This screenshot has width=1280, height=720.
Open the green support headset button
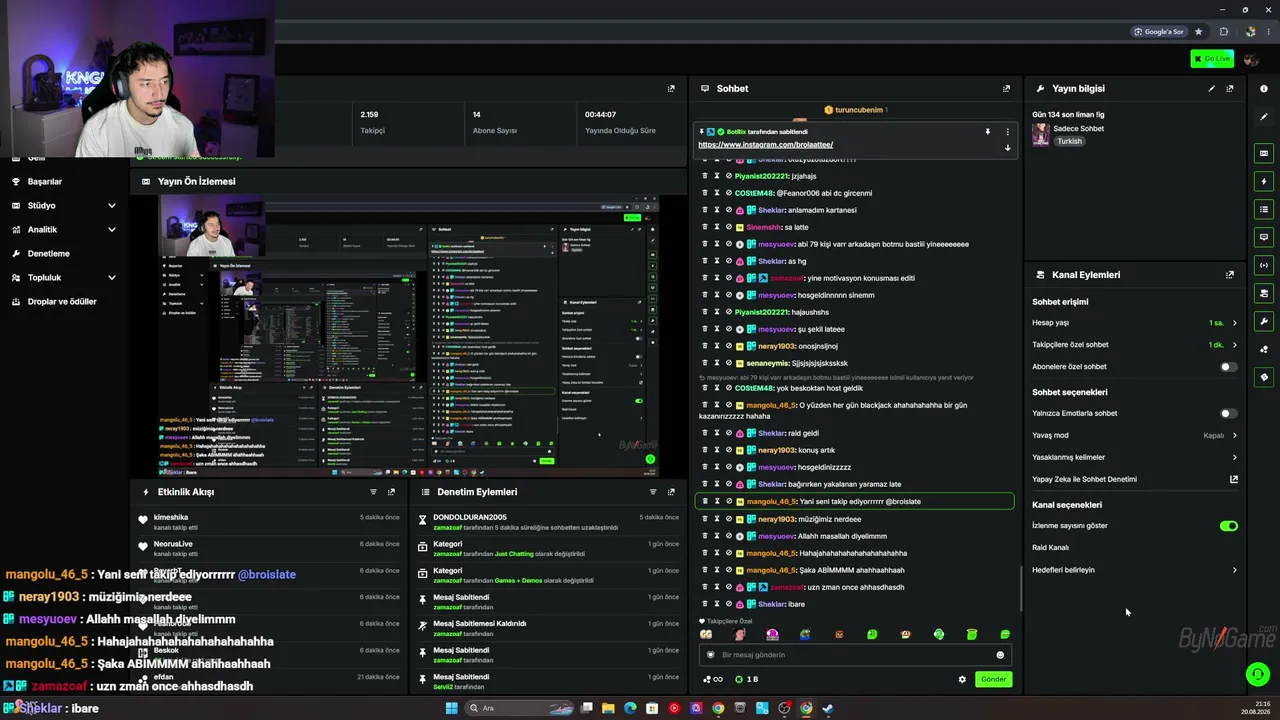[x=1258, y=675]
